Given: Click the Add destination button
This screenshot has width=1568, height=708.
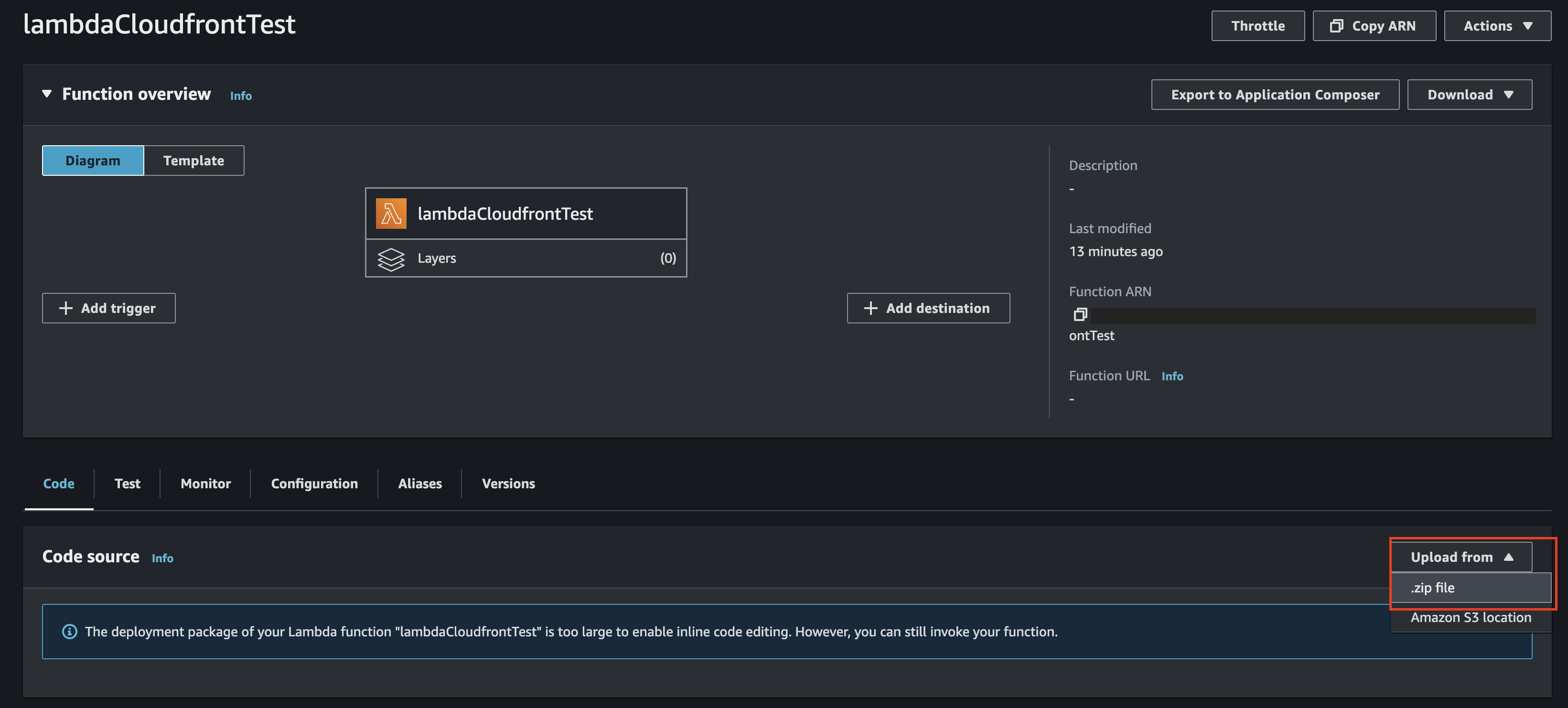Looking at the screenshot, I should tap(928, 308).
